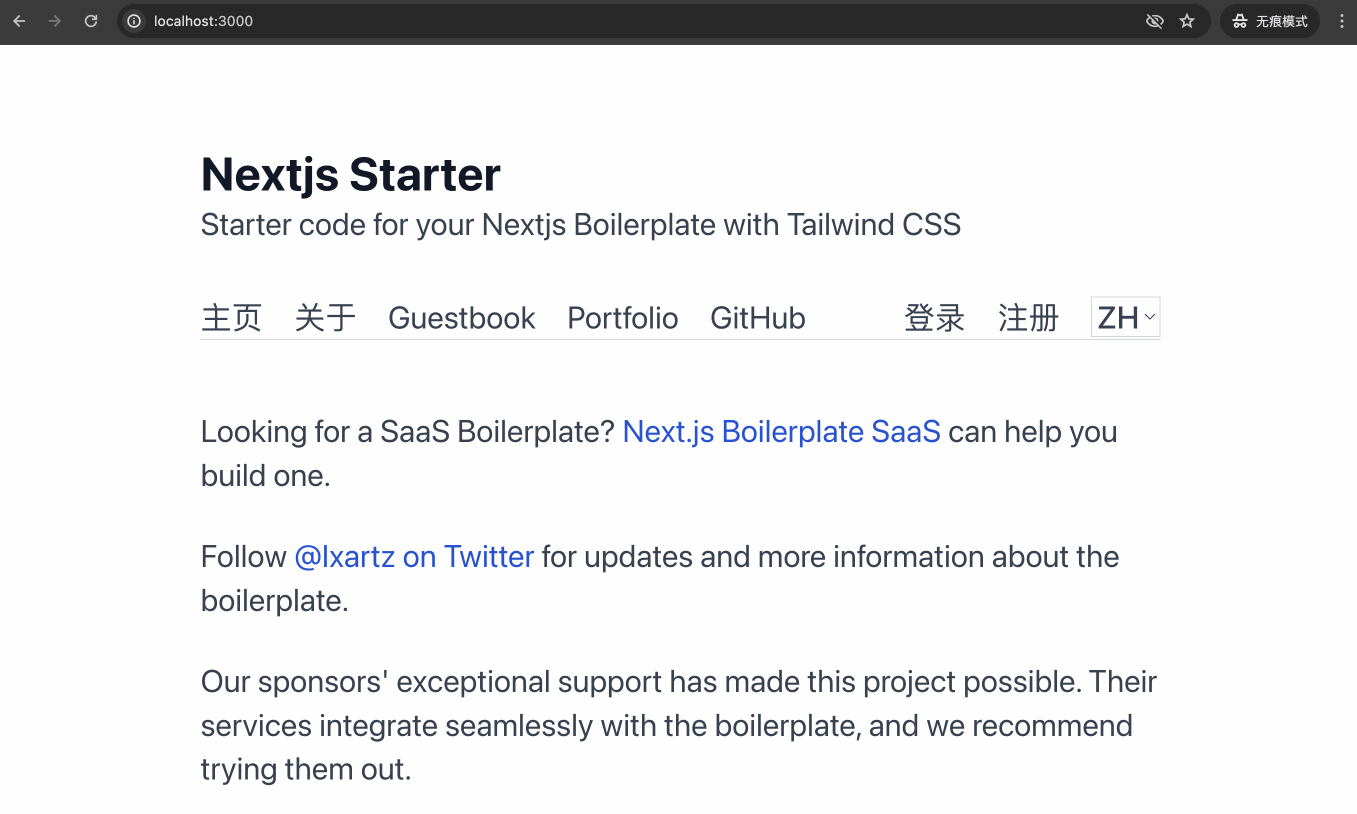Image resolution: width=1357 pixels, height=814 pixels.
Task: Open the browser three-dot menu
Action: pos(1341,21)
